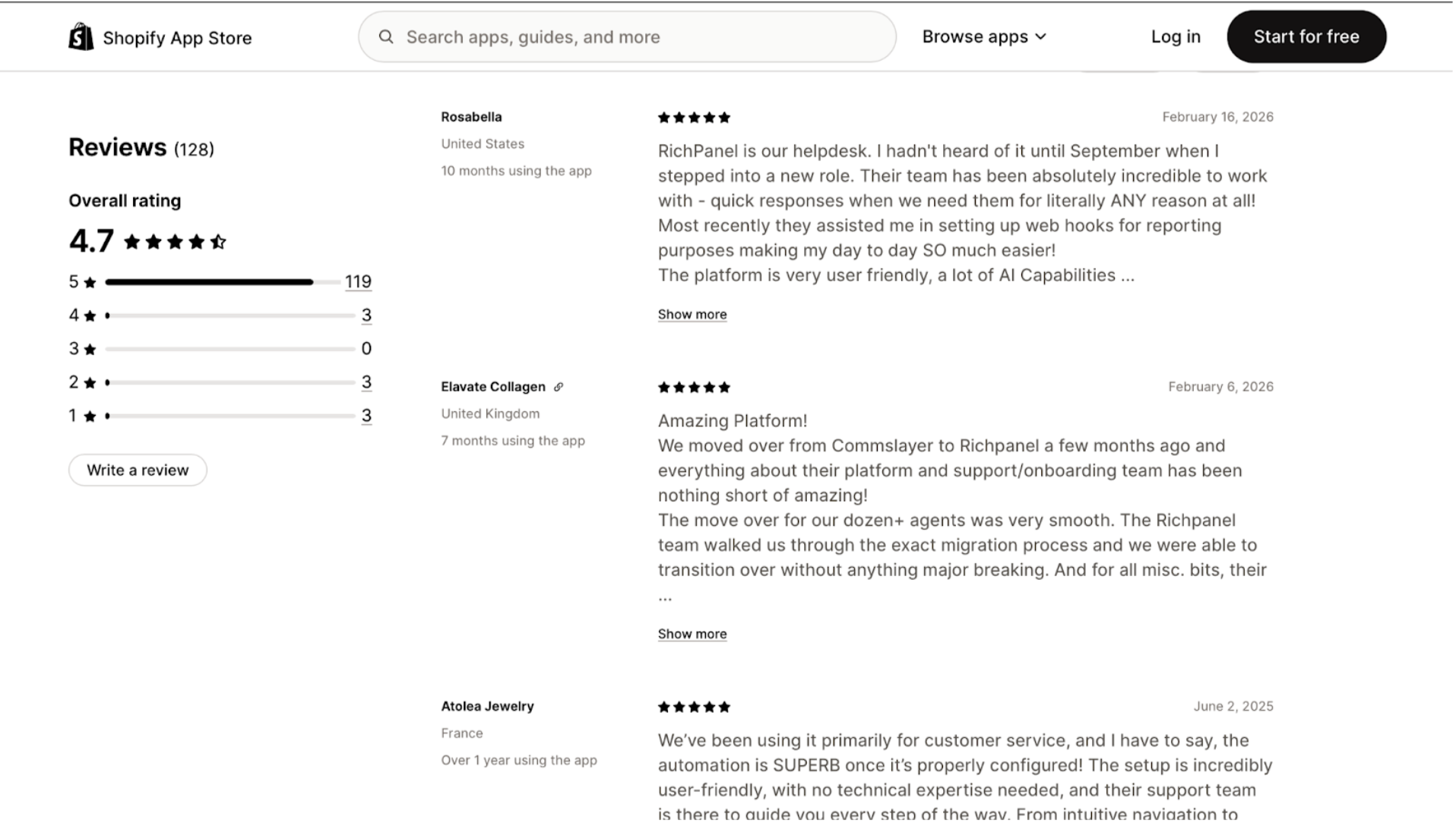Click the overall rating stars
Screen dimensions: 1456x833
pyautogui.click(x=175, y=242)
